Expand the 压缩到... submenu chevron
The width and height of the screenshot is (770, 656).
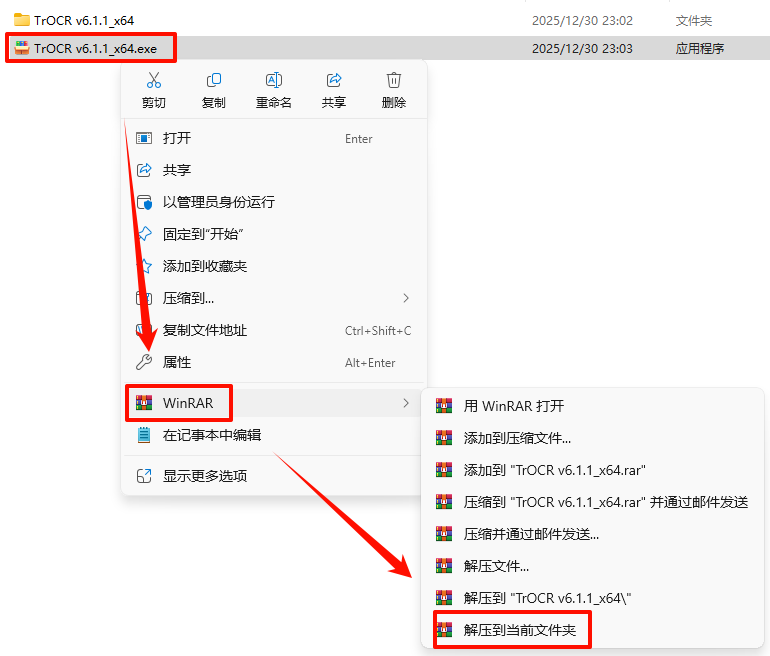pos(406,298)
